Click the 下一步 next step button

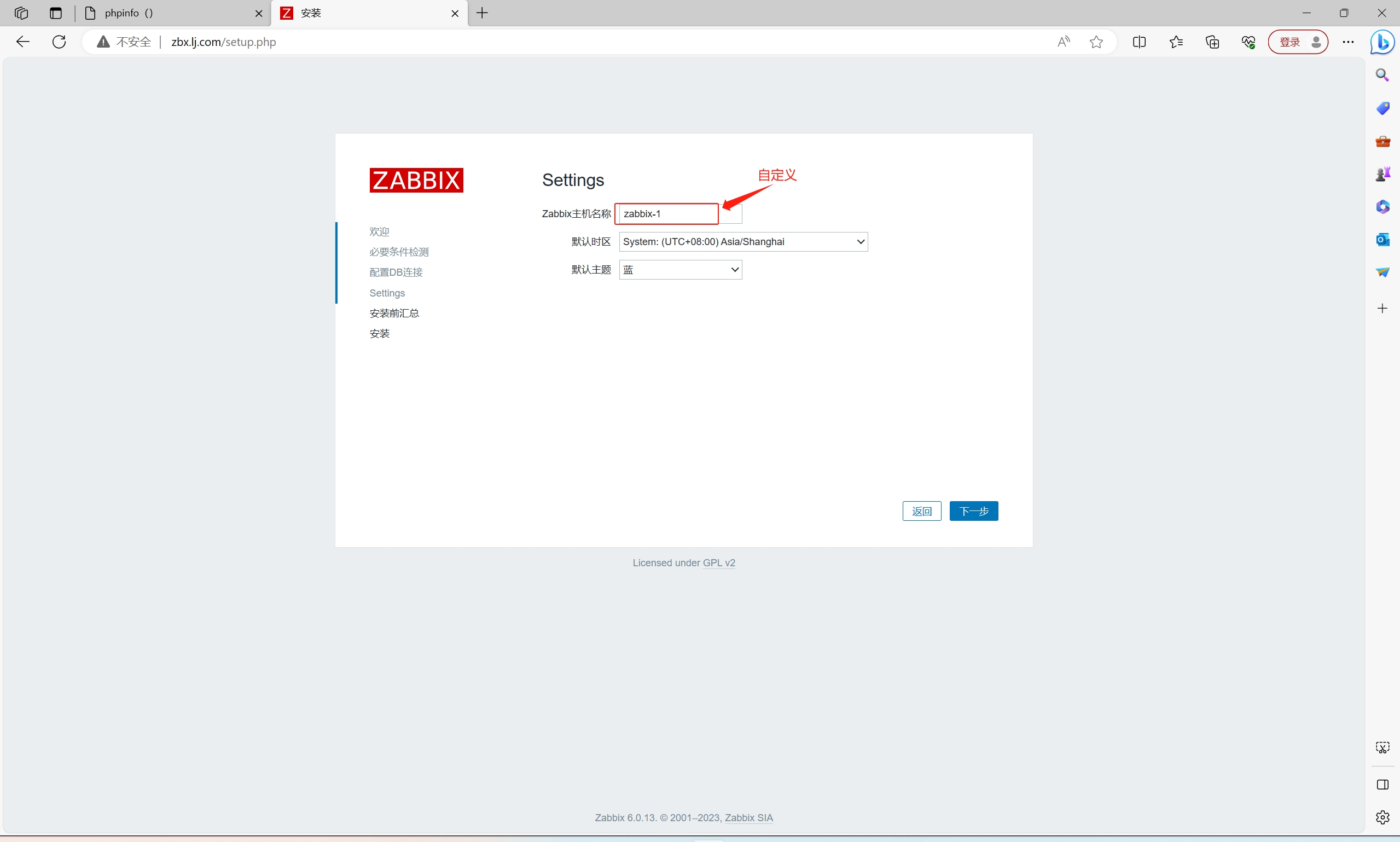973,511
